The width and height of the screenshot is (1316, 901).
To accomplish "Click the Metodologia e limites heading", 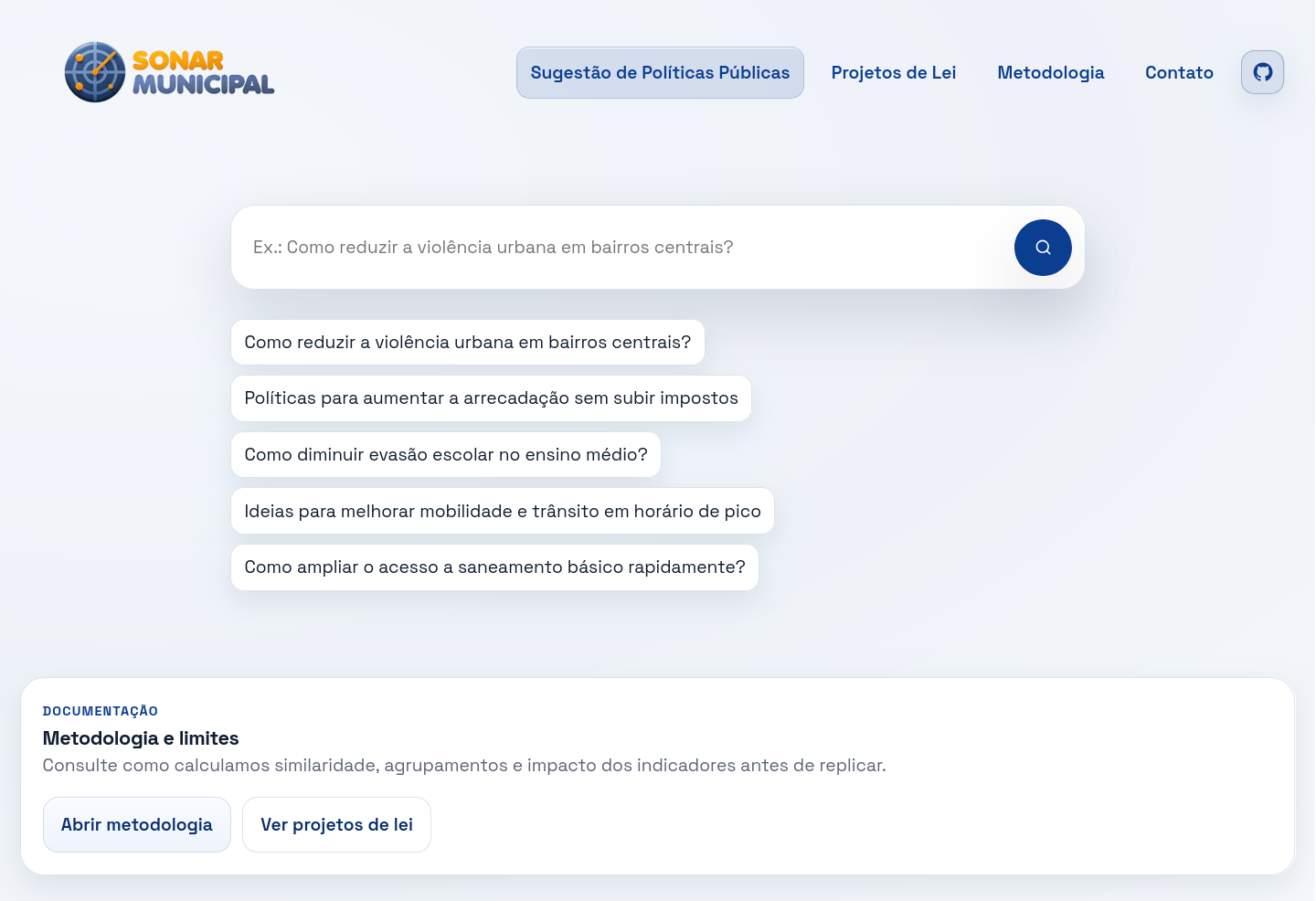I will tap(141, 738).
